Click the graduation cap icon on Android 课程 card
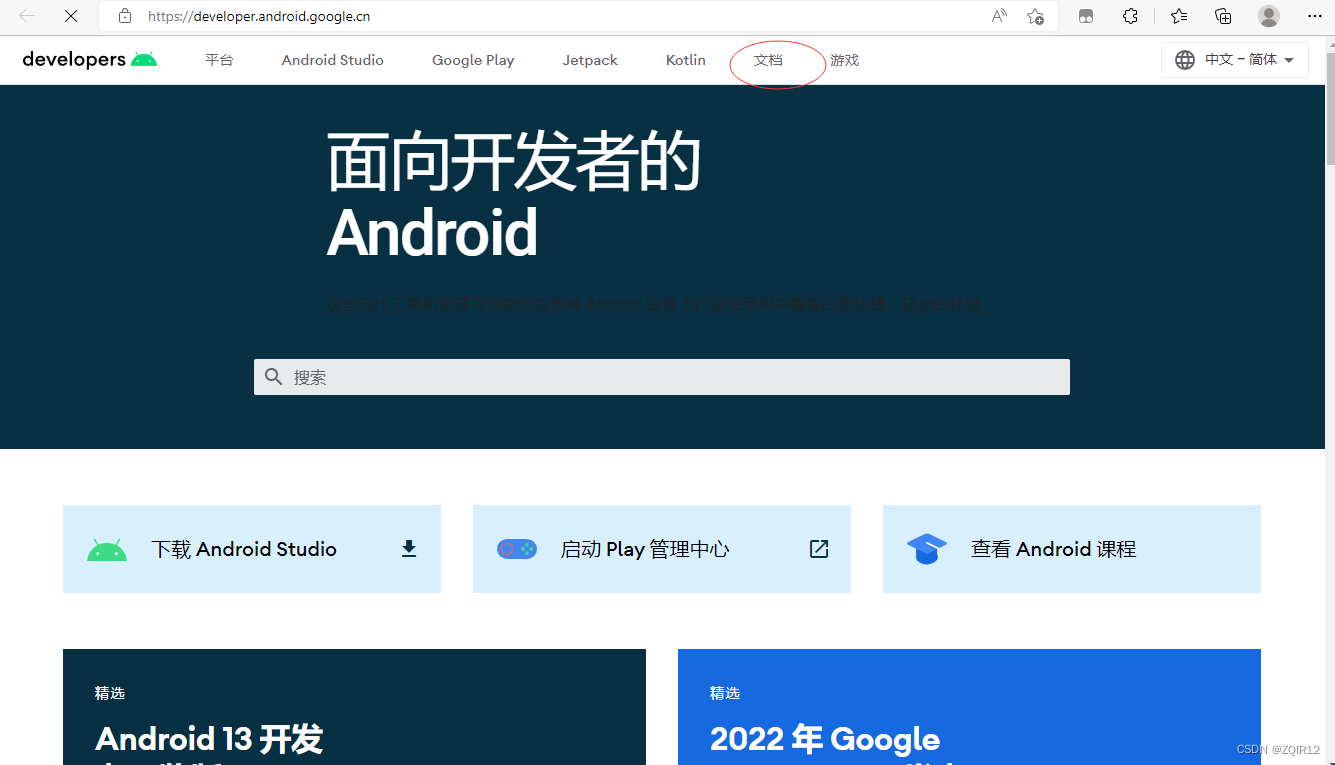 click(x=926, y=548)
